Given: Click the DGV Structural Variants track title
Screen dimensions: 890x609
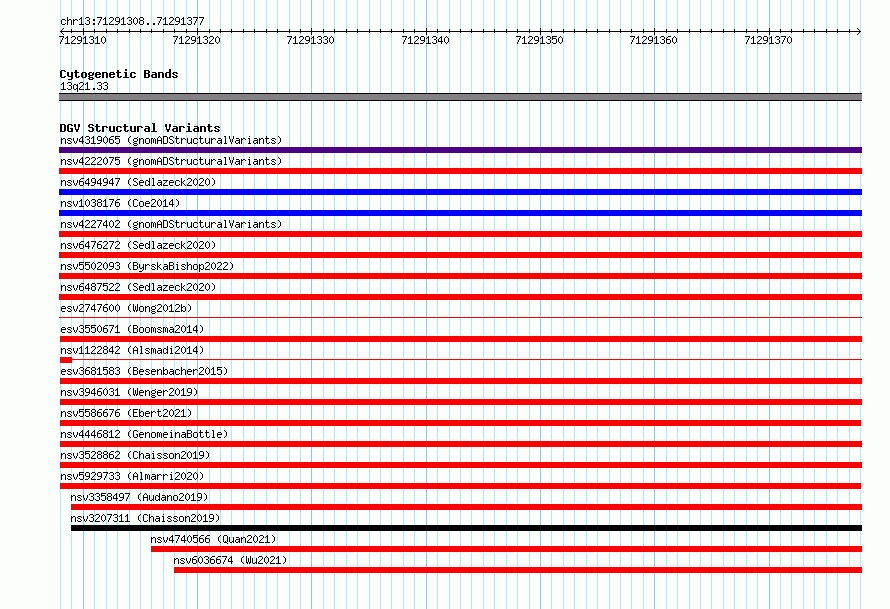Looking at the screenshot, I should (x=140, y=128).
